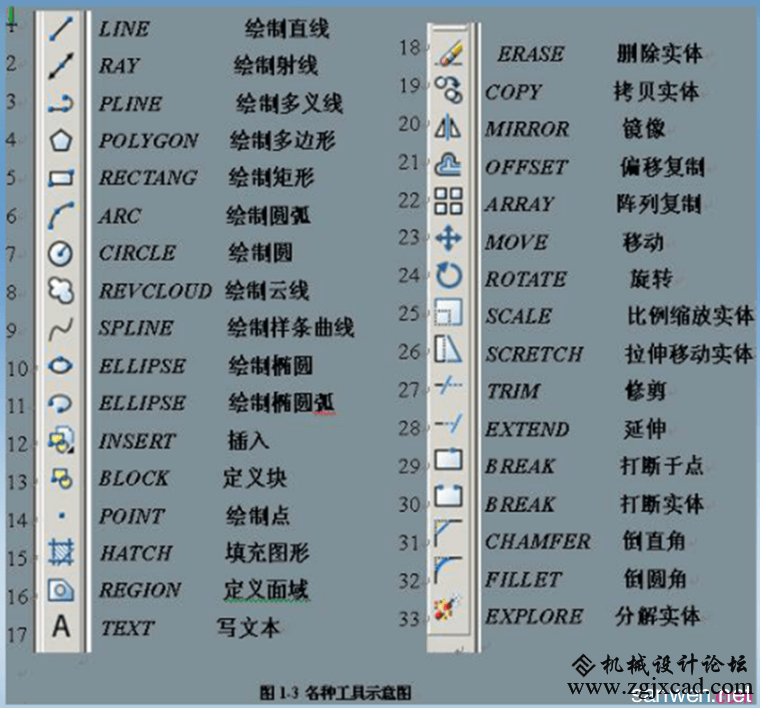This screenshot has height=708, width=760.
Task: Click the ROTATE command label
Action: [526, 279]
